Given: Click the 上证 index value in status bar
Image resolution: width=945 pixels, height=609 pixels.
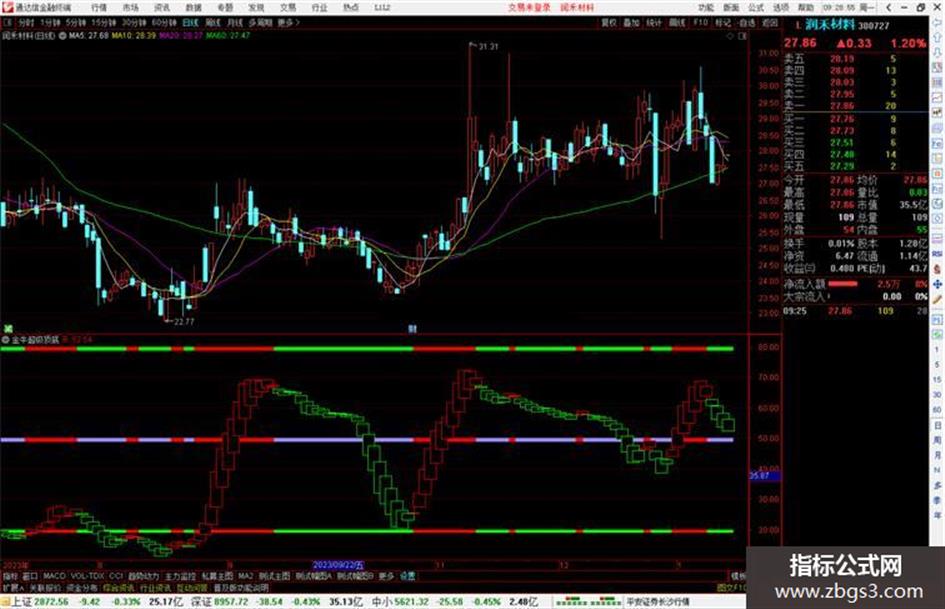Looking at the screenshot, I should (51, 602).
